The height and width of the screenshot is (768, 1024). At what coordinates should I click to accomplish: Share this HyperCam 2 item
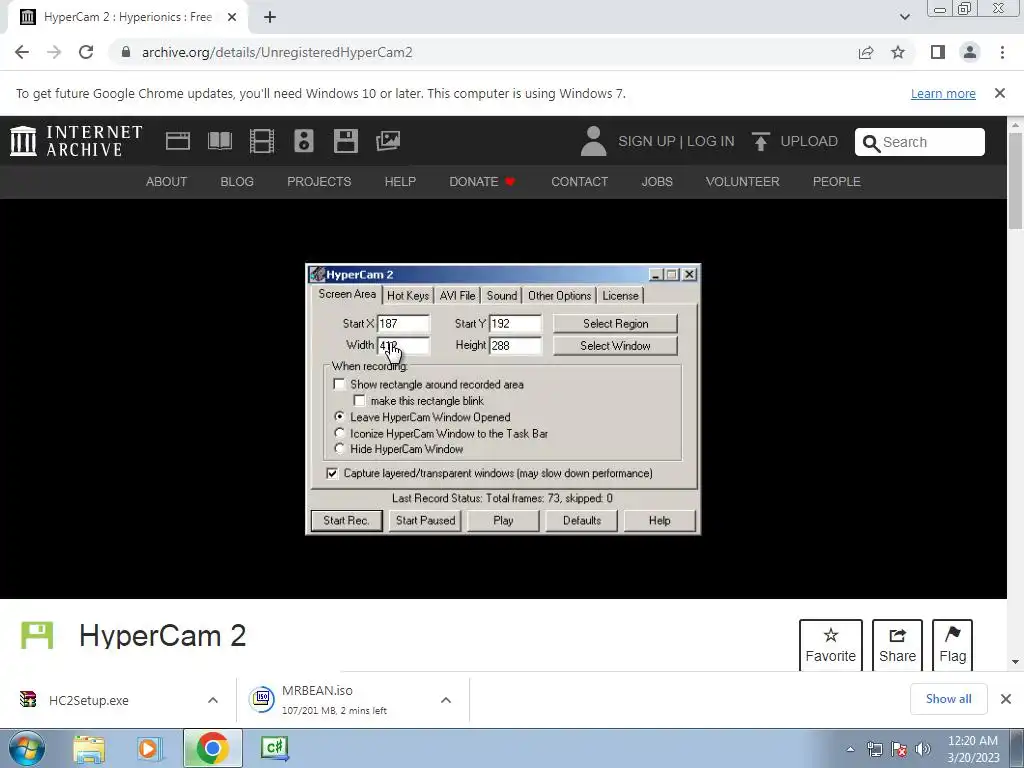pyautogui.click(x=897, y=645)
